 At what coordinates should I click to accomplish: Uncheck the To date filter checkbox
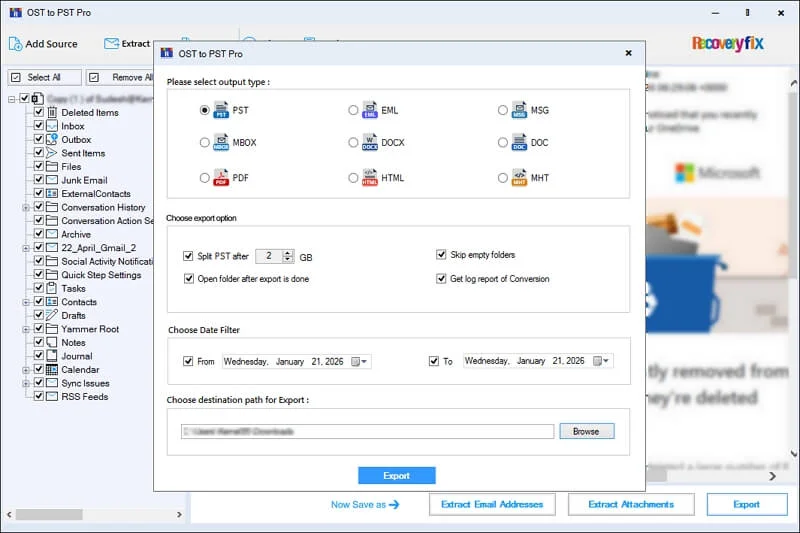pyautogui.click(x=434, y=361)
